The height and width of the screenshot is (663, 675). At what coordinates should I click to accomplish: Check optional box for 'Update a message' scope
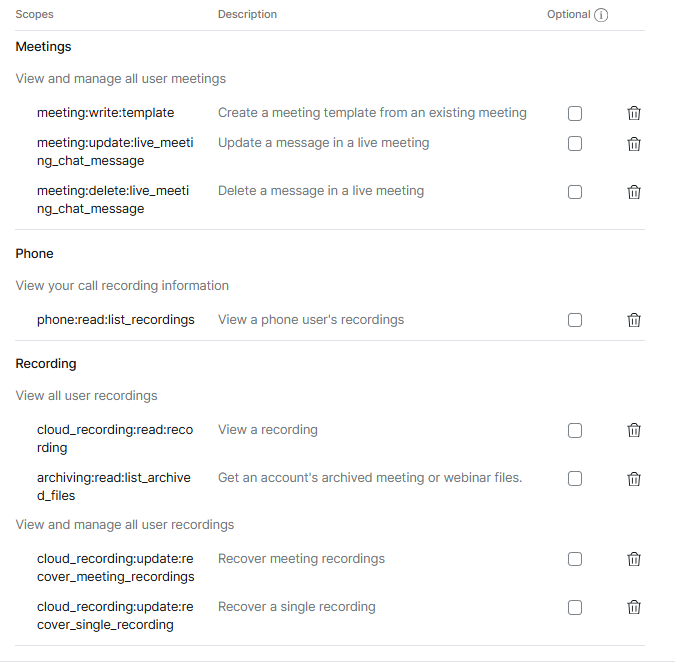point(575,144)
